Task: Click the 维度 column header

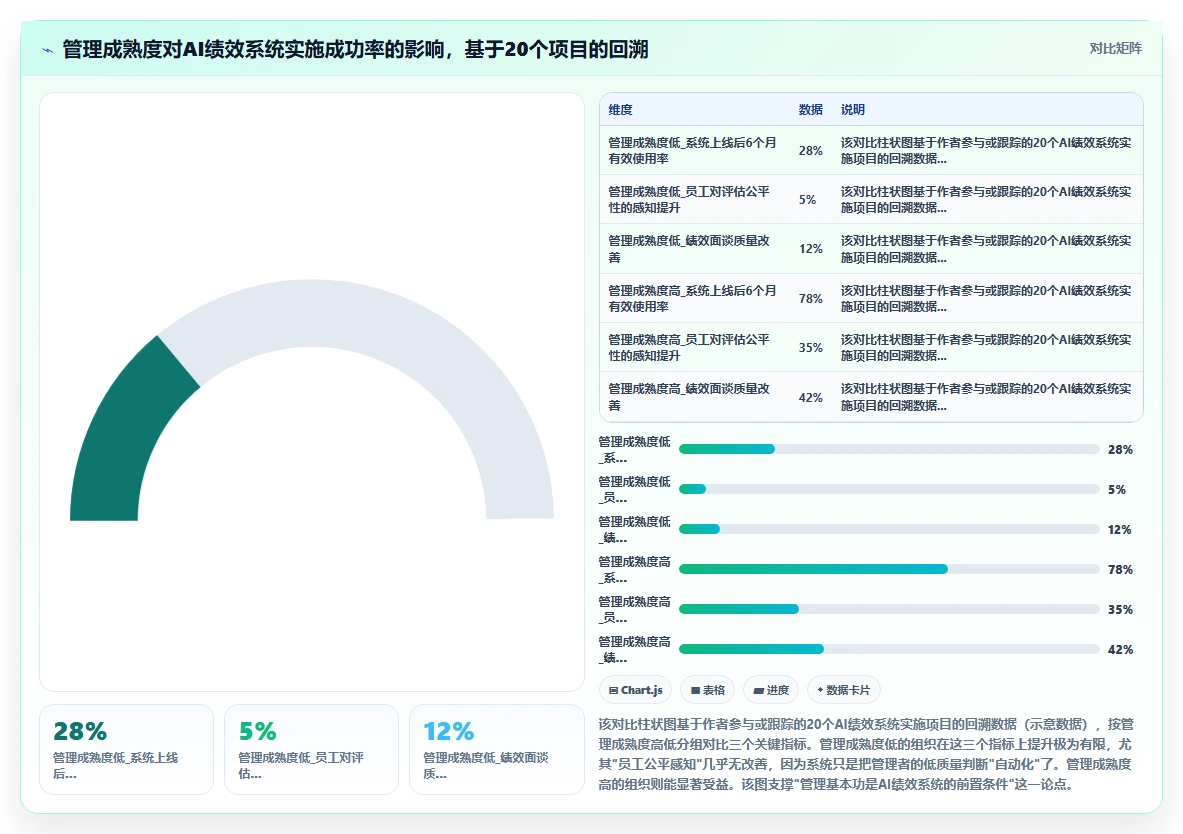Action: [620, 109]
